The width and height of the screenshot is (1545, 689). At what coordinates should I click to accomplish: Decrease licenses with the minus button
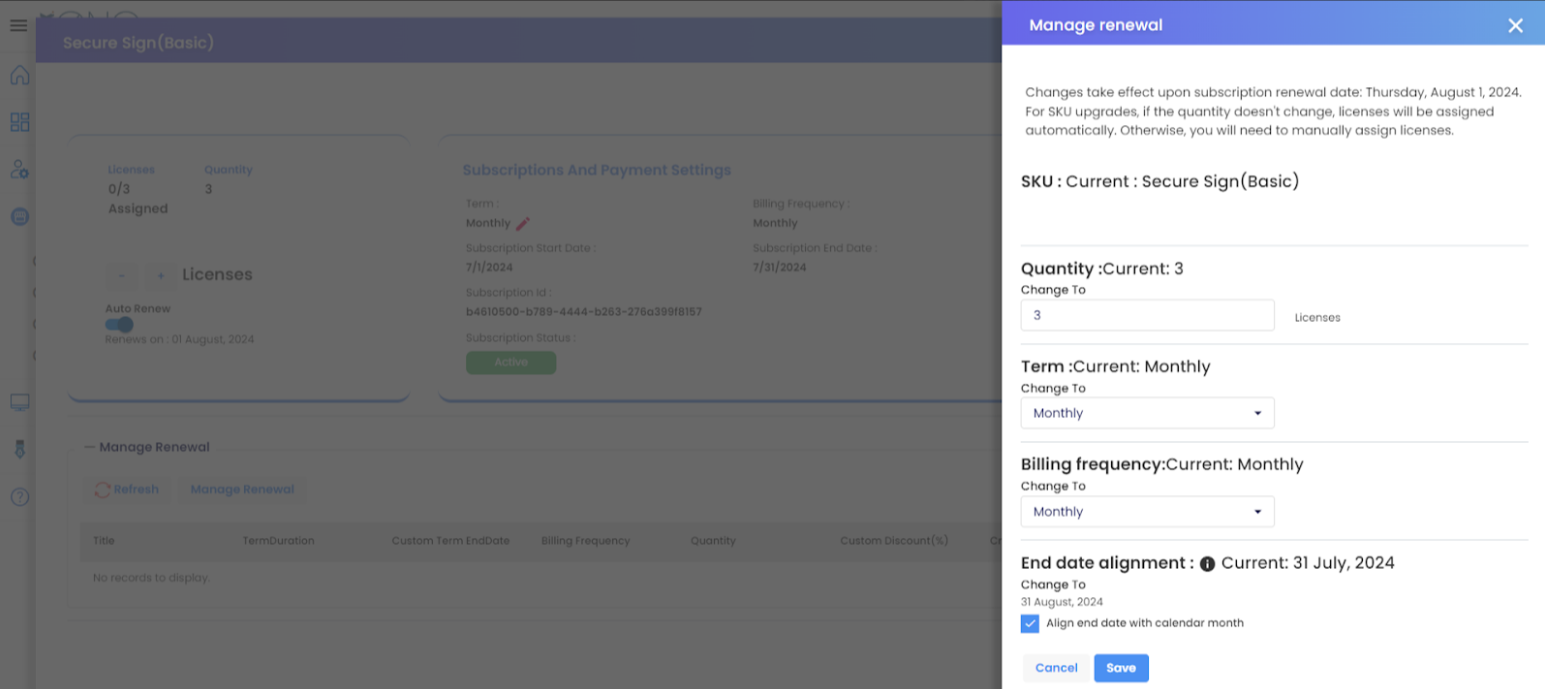[122, 275]
